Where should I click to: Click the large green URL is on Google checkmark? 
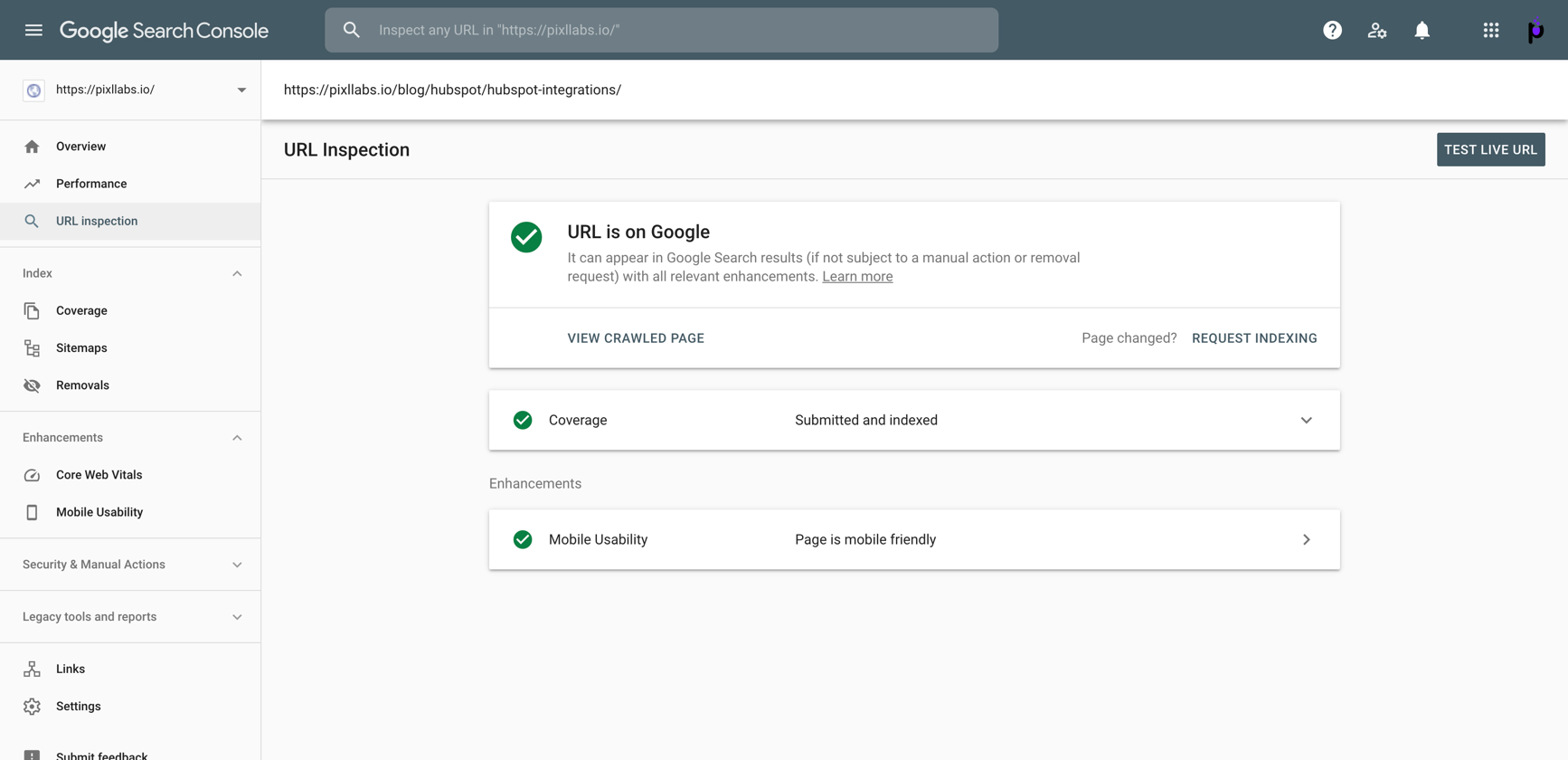coord(526,237)
